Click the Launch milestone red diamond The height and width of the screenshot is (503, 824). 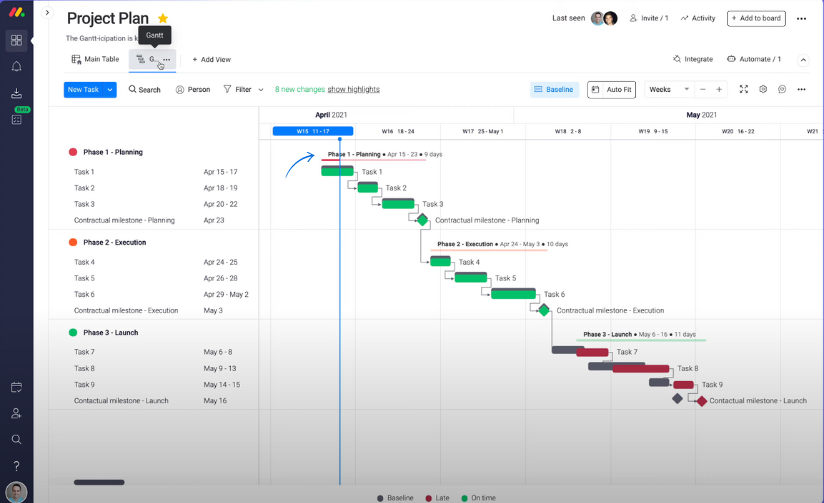(702, 401)
